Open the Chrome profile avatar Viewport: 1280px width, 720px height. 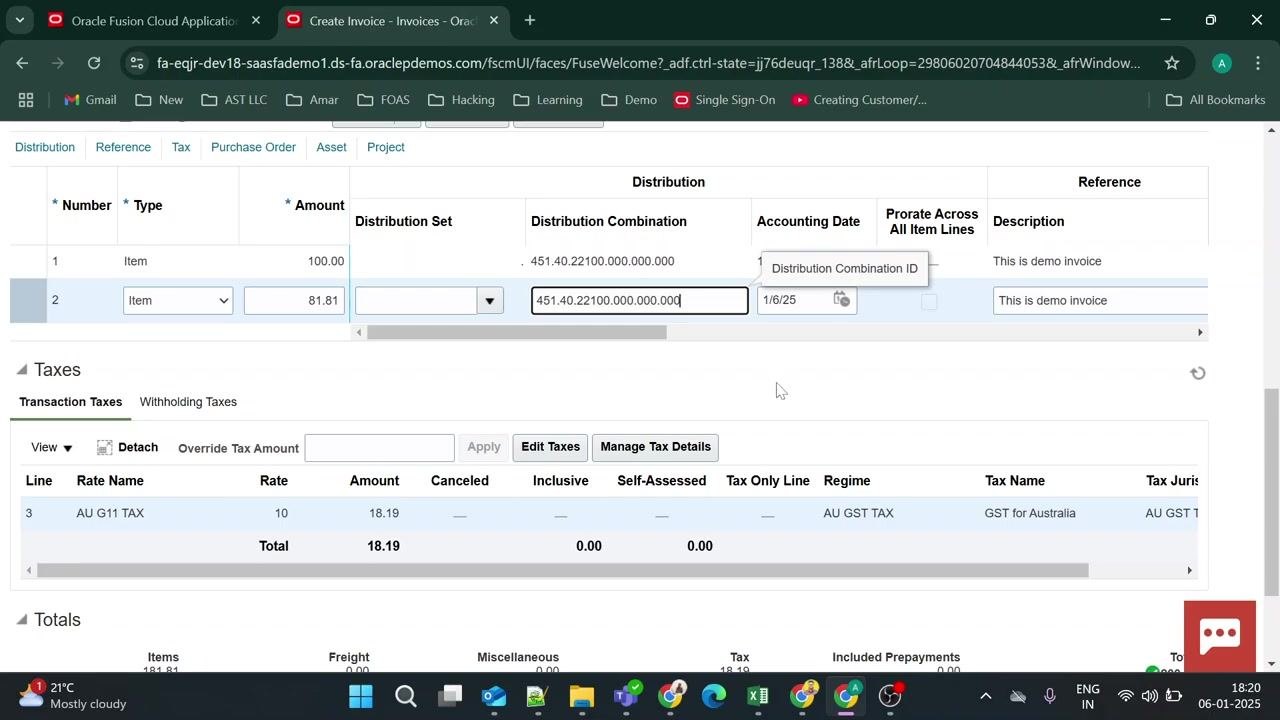pyautogui.click(x=1221, y=63)
